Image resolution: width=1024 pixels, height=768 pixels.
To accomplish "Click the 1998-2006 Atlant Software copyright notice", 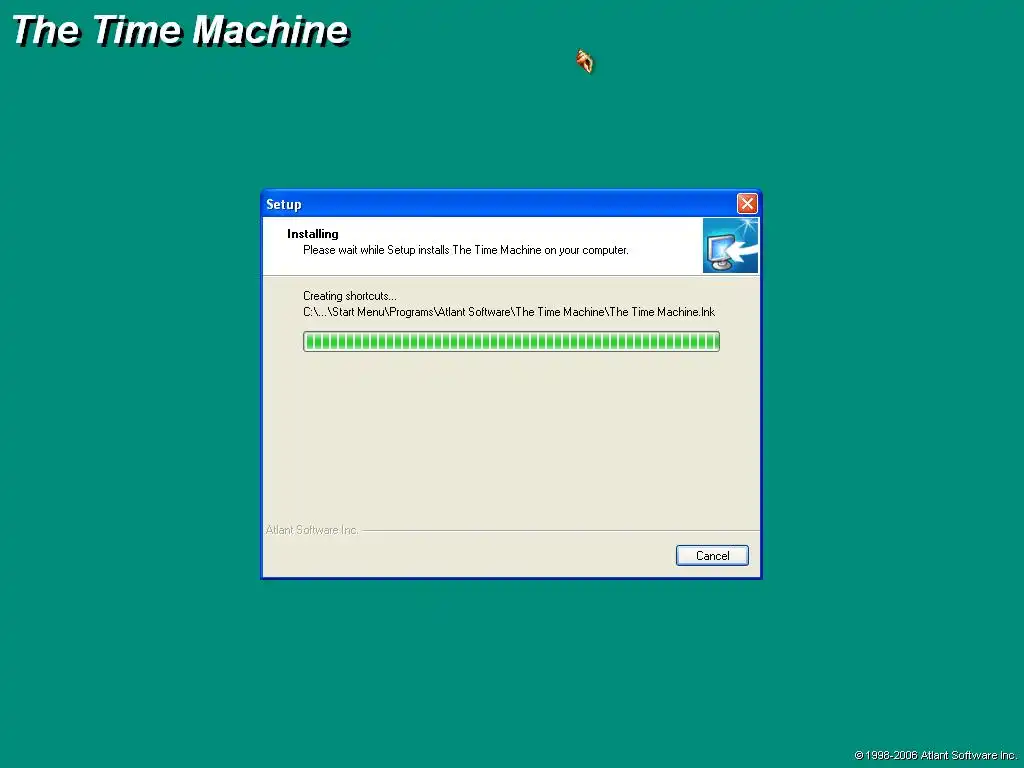I will click(935, 755).
